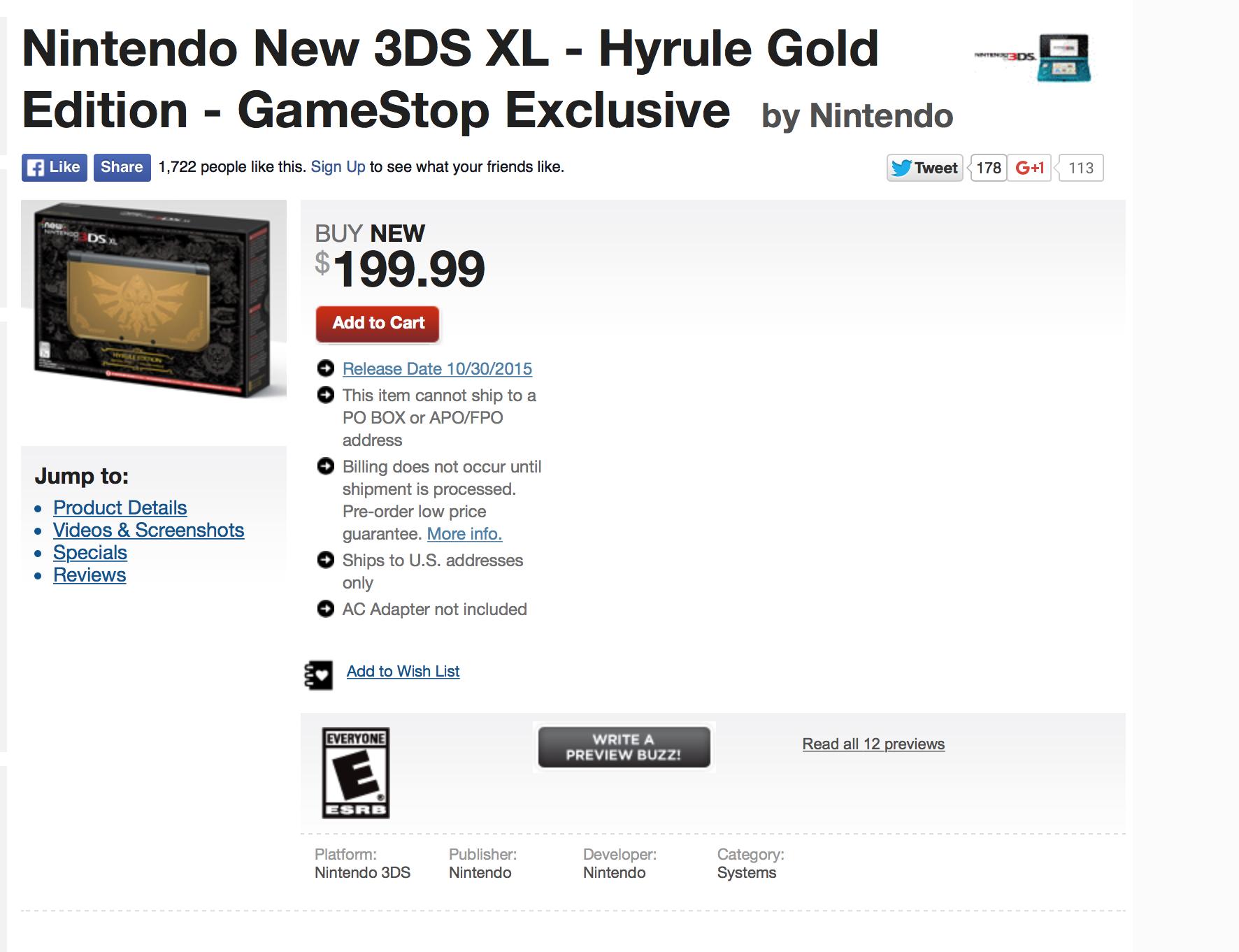Screen dimensions: 1239x952
Task: Click the ESRB Everyone rating icon
Action: [x=356, y=773]
